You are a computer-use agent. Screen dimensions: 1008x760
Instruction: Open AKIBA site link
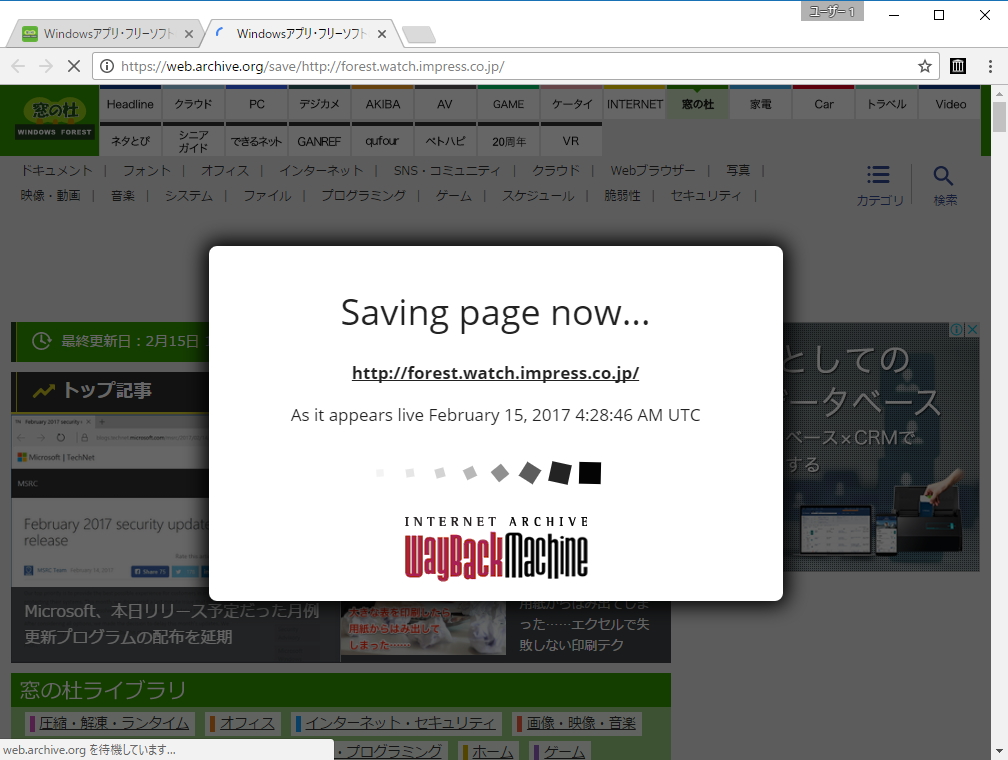click(382, 104)
